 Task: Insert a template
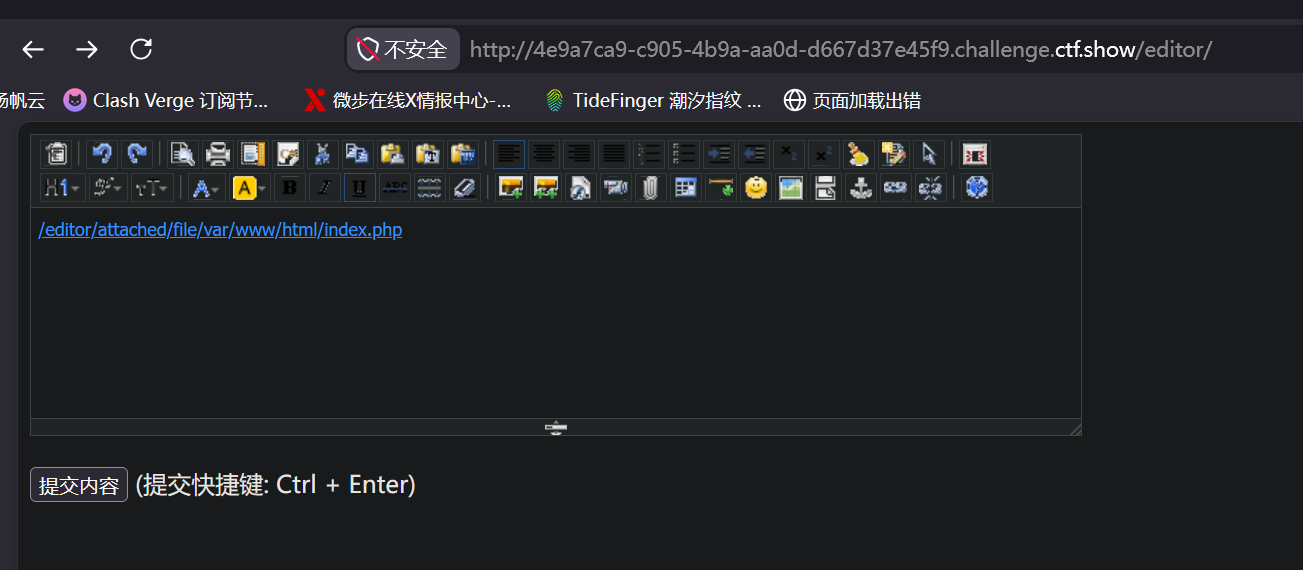pyautogui.click(x=253, y=154)
